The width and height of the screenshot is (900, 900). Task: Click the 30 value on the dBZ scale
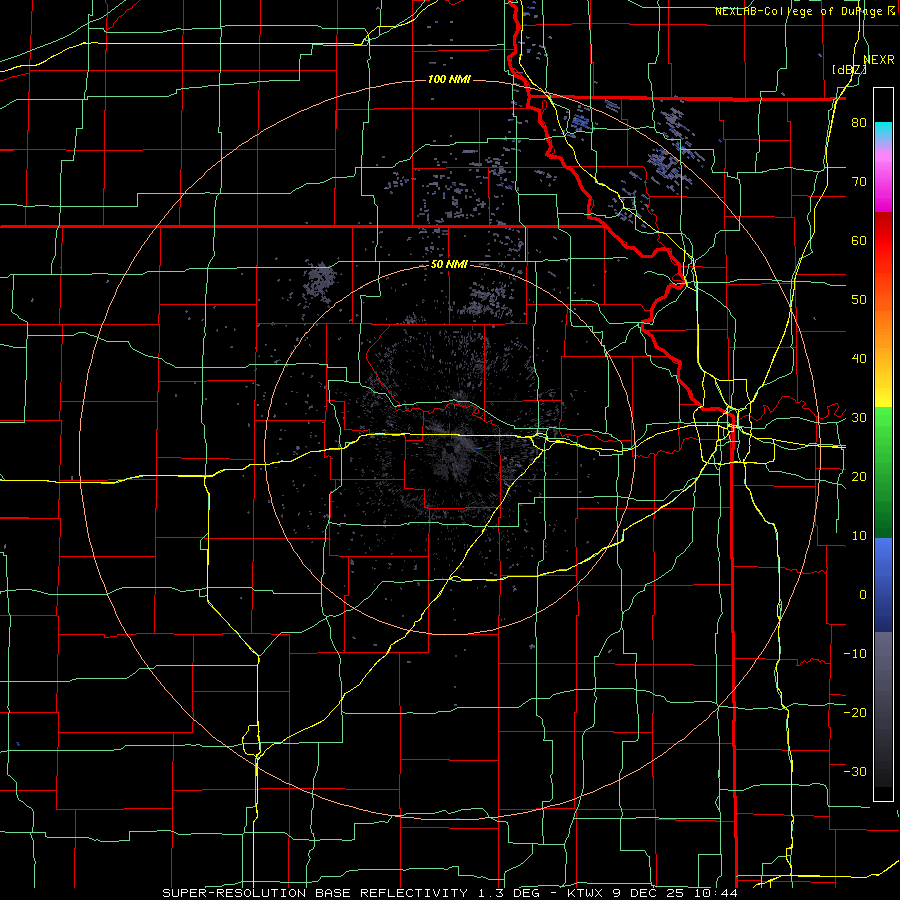[859, 417]
